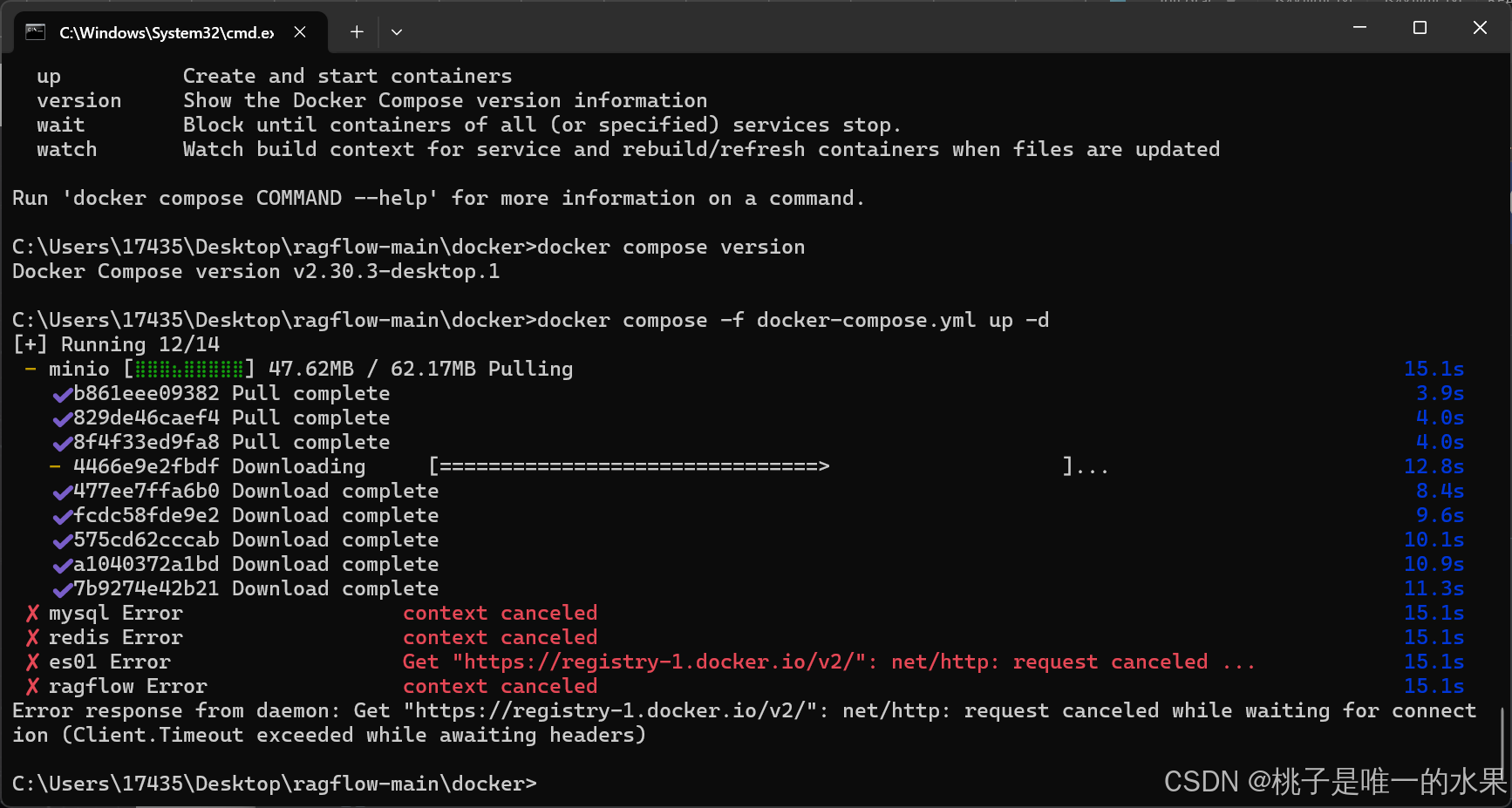Click the cmd icon on the tab
Image resolution: width=1512 pixels, height=808 pixels.
[35, 32]
